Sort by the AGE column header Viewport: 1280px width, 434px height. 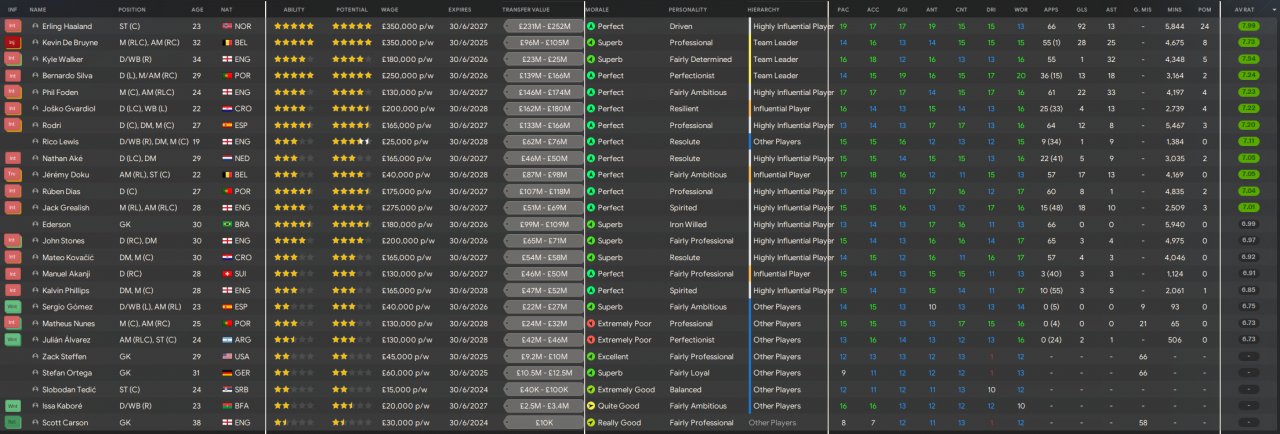pyautogui.click(x=197, y=9)
